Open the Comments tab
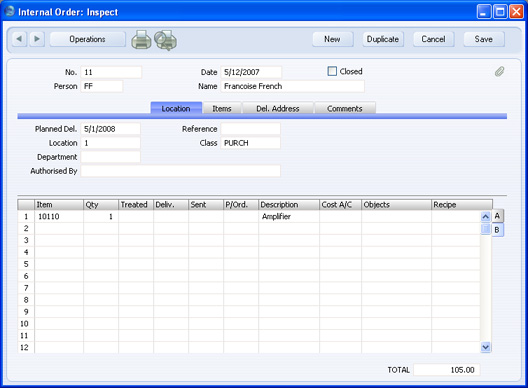This screenshot has height=388, width=528. click(x=345, y=108)
